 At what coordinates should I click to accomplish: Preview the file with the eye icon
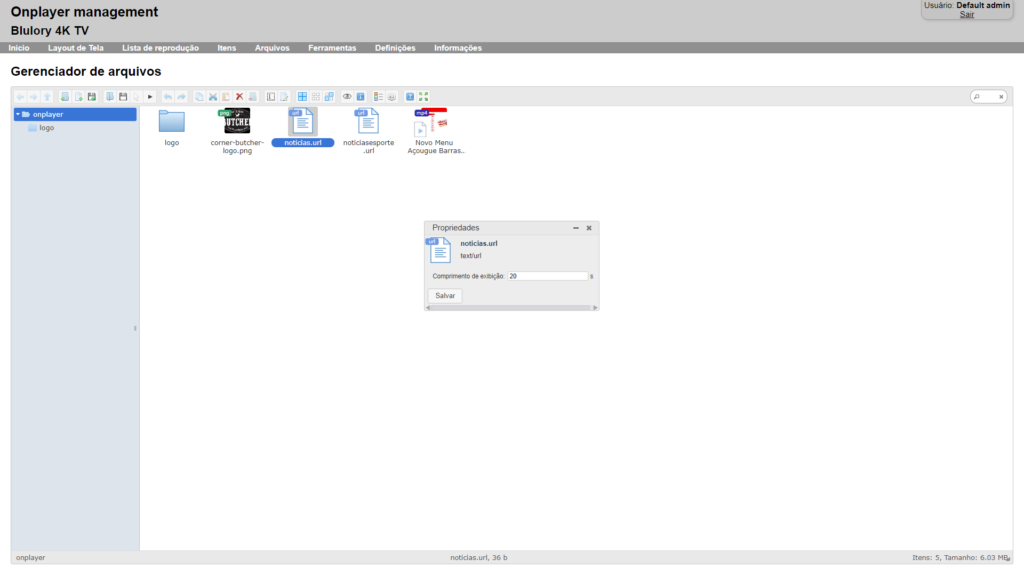(347, 97)
